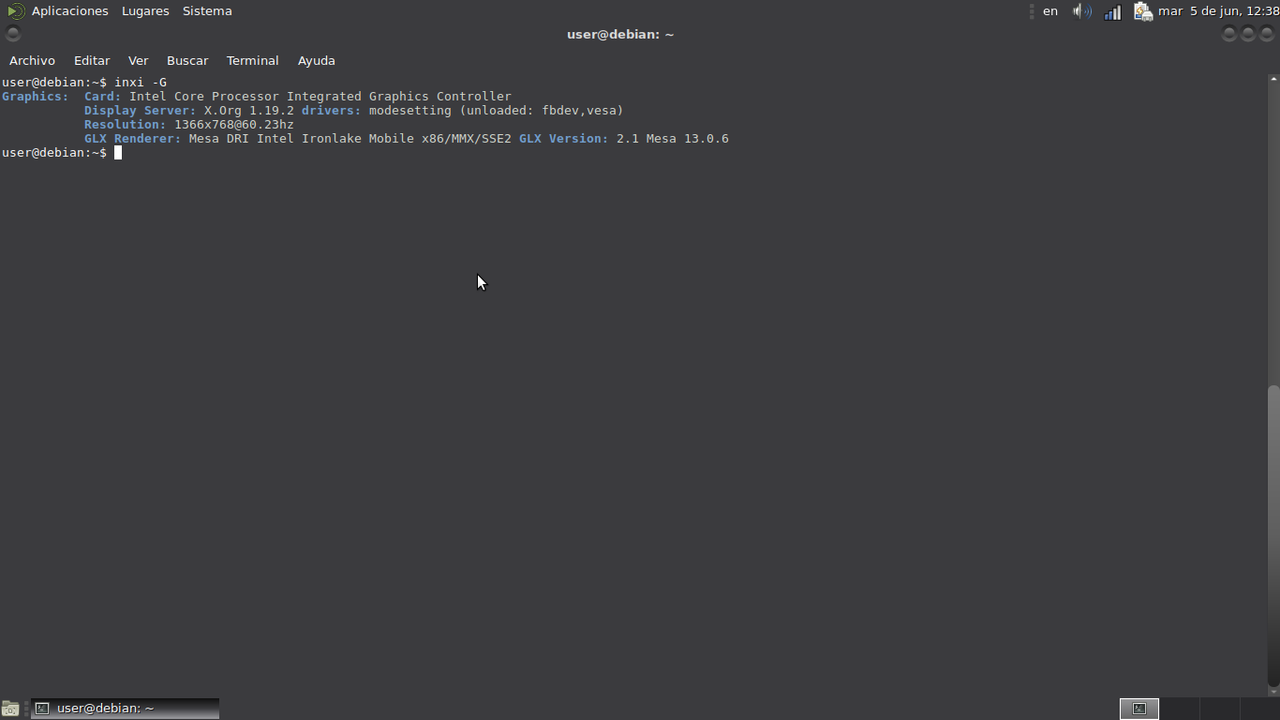Open the Lugares menu
The height and width of the screenshot is (720, 1280).
click(145, 11)
